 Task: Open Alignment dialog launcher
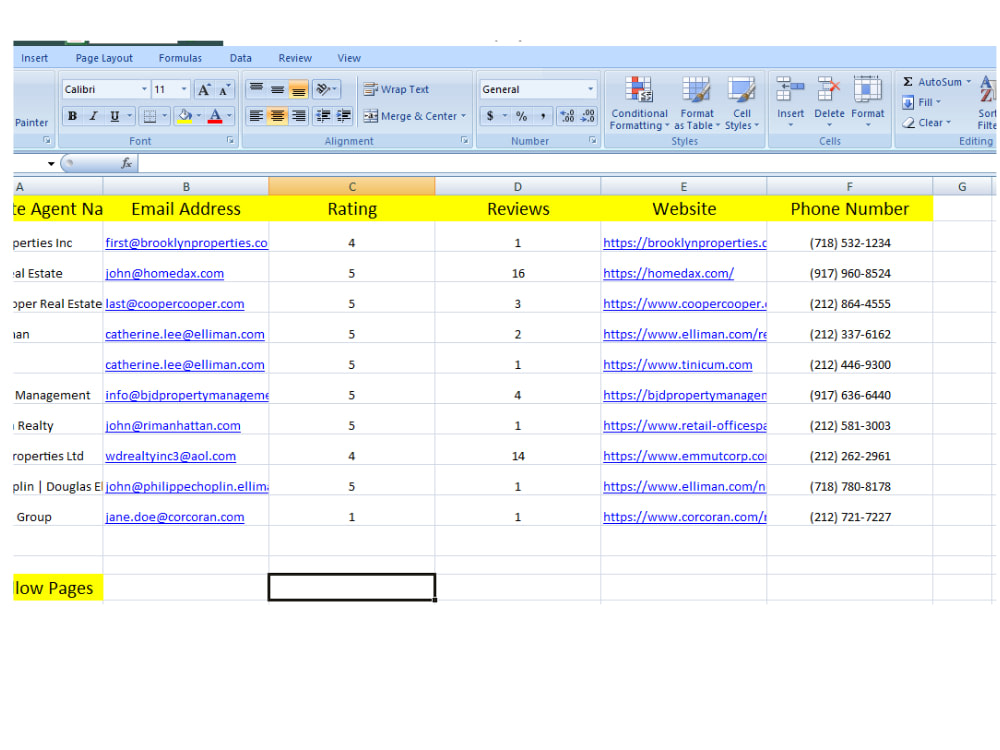(x=464, y=140)
